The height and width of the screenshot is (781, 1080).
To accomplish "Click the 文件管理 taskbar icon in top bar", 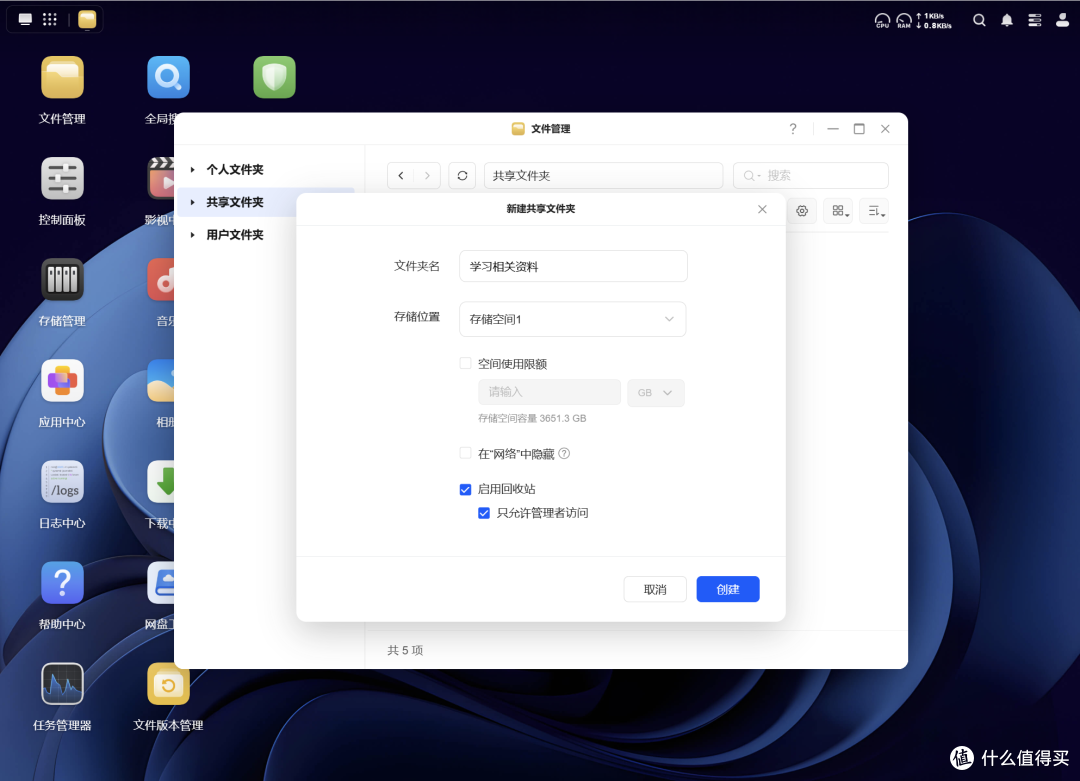I will (x=87, y=19).
